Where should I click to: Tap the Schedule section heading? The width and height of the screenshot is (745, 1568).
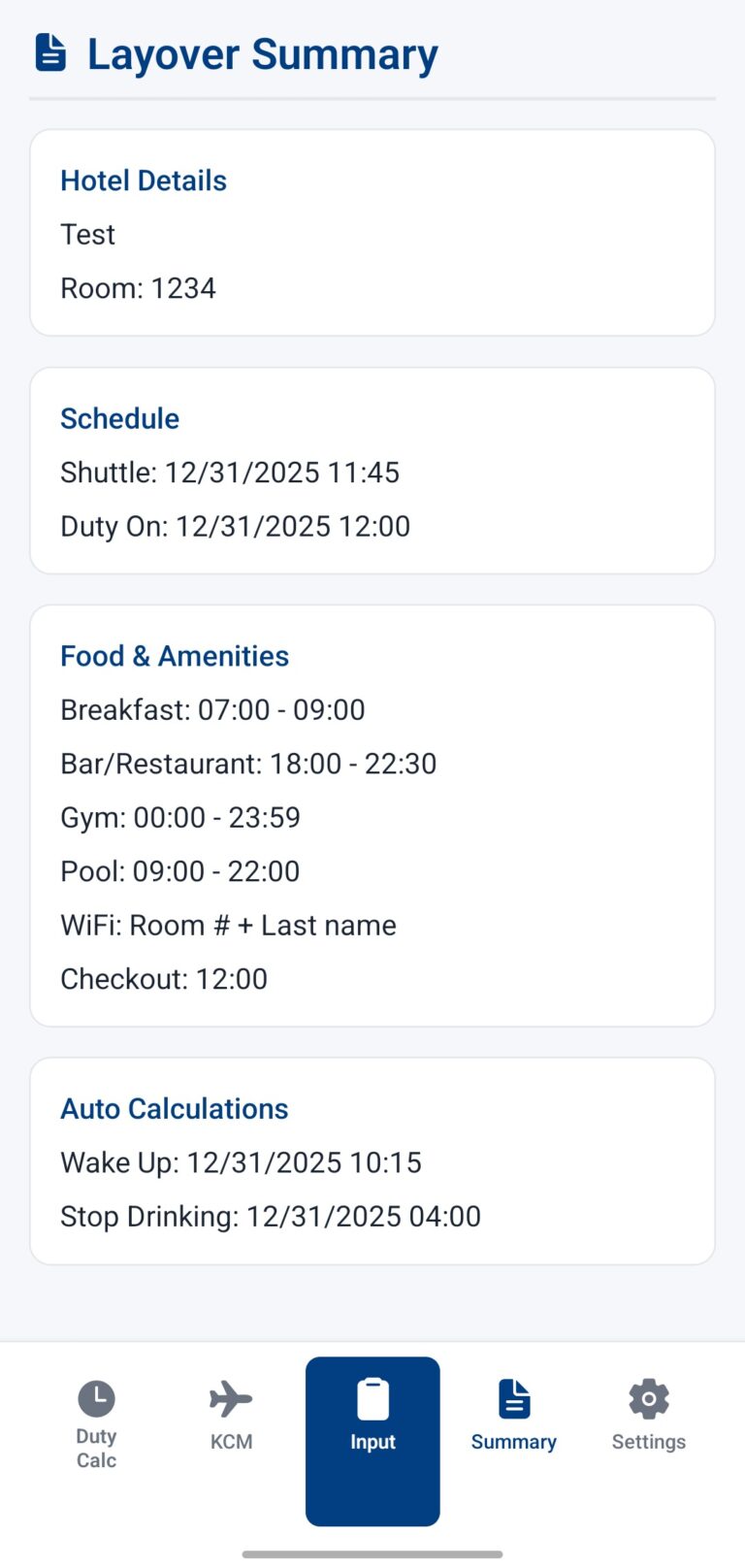point(120,418)
